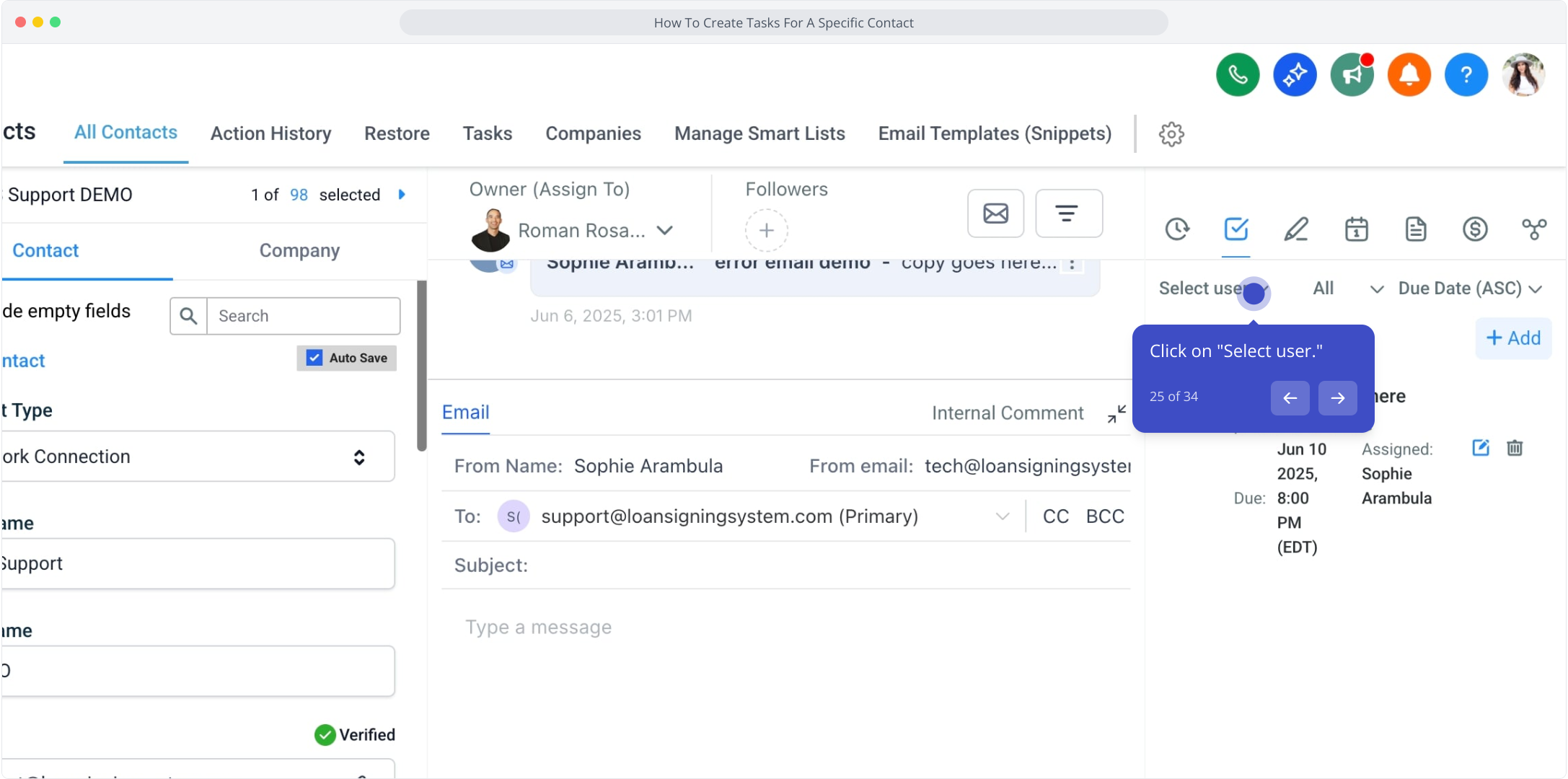Click the page title address bar
Viewport: 1568px width, 779px height.
[x=783, y=22]
